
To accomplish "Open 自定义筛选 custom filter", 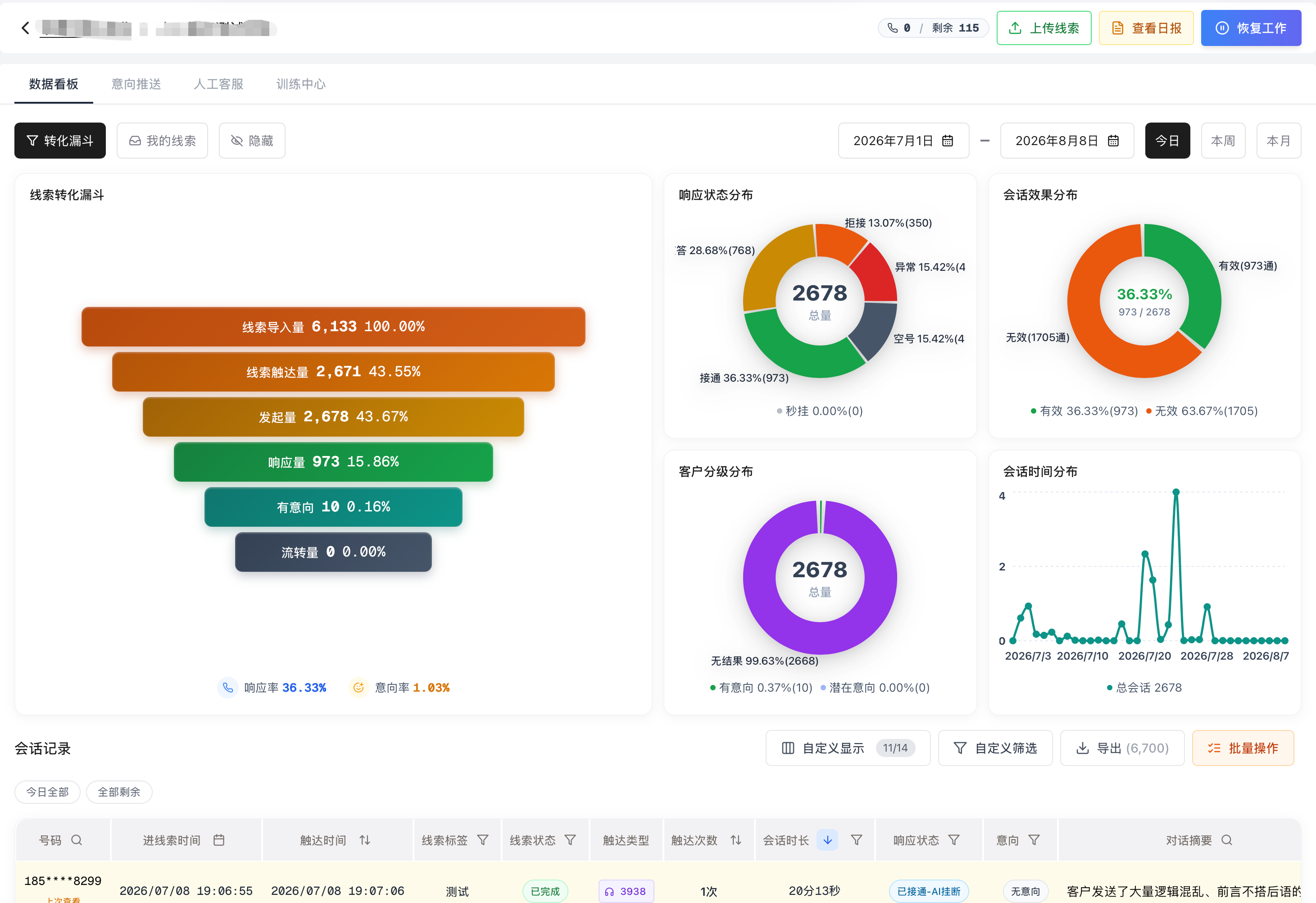I will [x=995, y=748].
